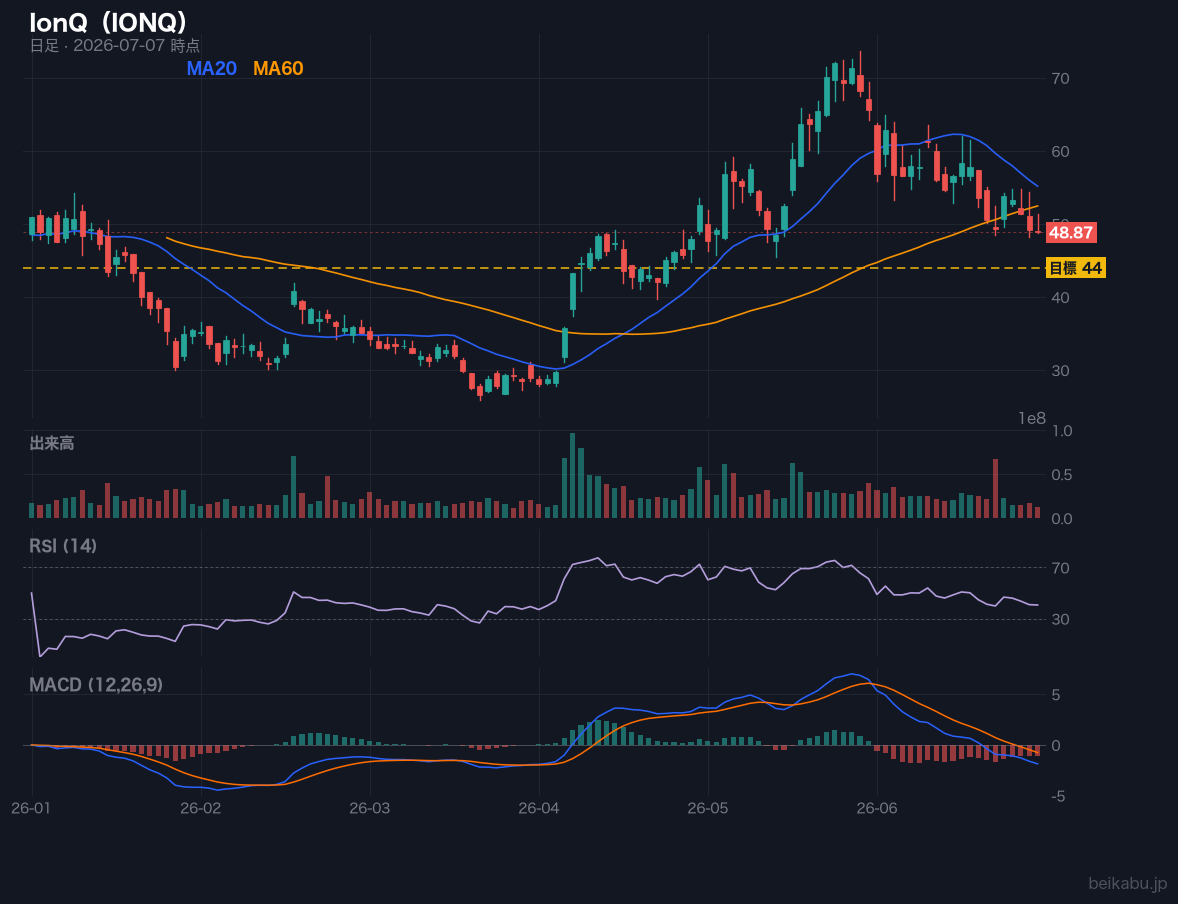Screen dimensions: 1178x904
Task: Click the MACD axis value -5
Action: [x=1058, y=797]
